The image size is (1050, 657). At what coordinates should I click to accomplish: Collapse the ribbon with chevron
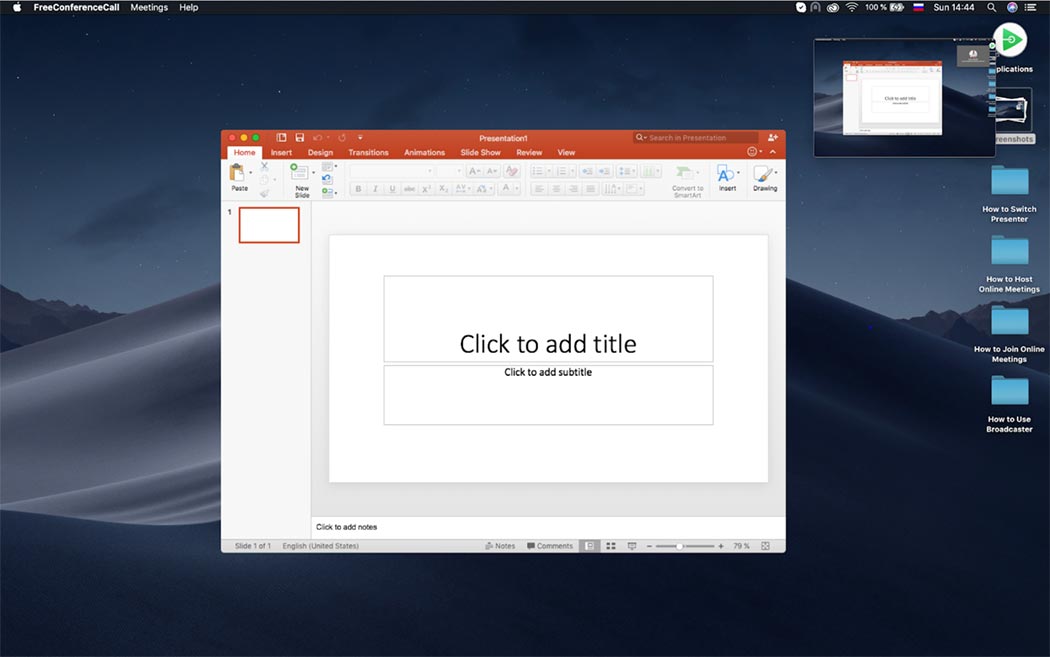(x=772, y=152)
